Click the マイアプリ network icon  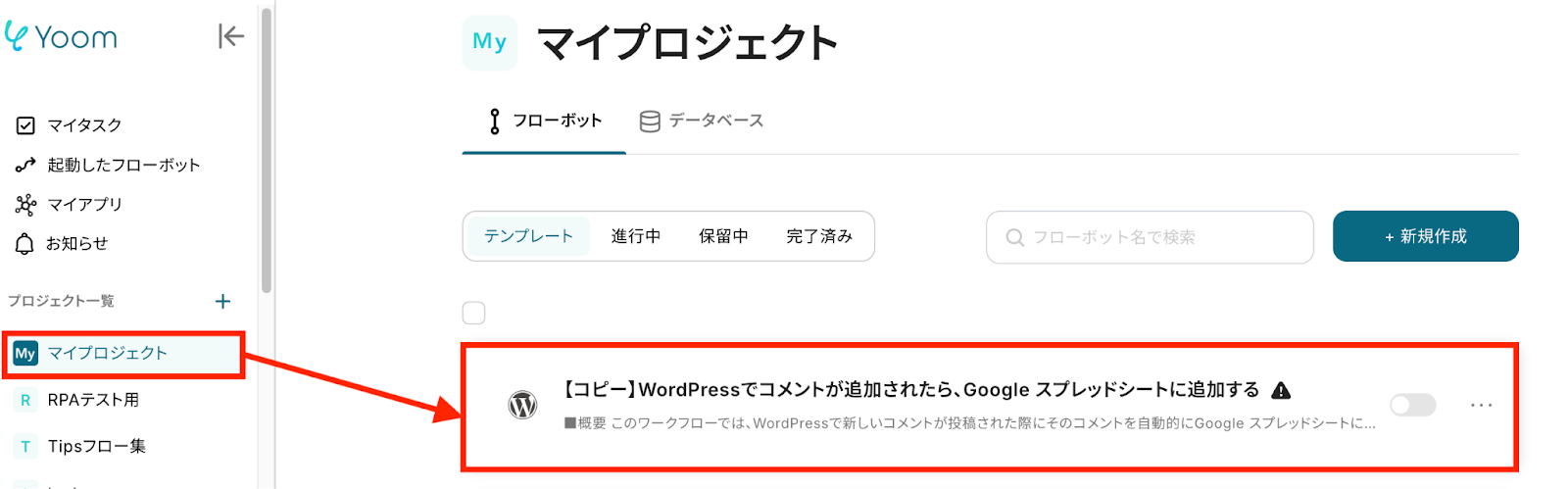[25, 204]
